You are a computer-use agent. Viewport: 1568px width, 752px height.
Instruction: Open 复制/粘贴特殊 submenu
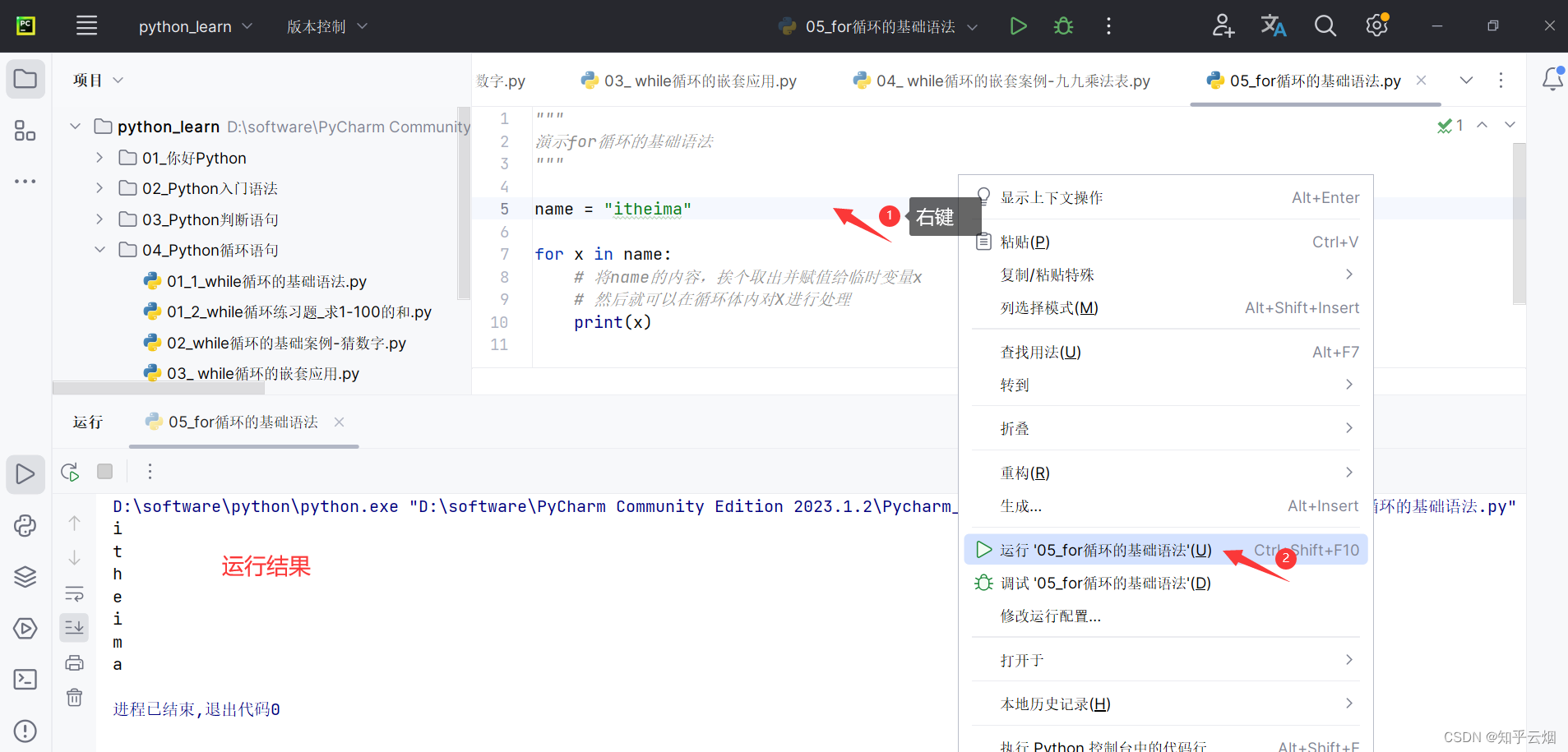[1166, 275]
